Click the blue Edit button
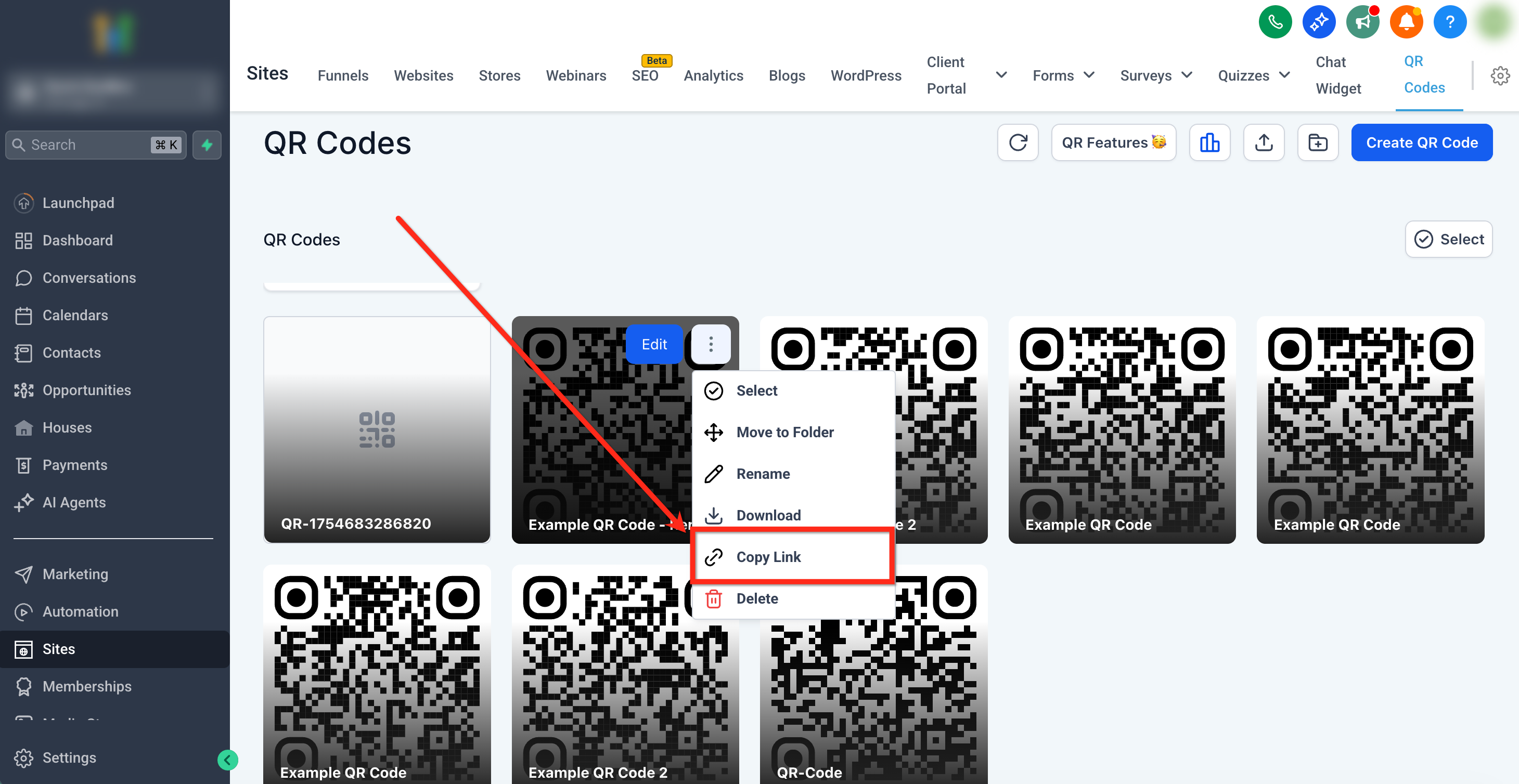This screenshot has width=1519, height=784. click(x=654, y=344)
